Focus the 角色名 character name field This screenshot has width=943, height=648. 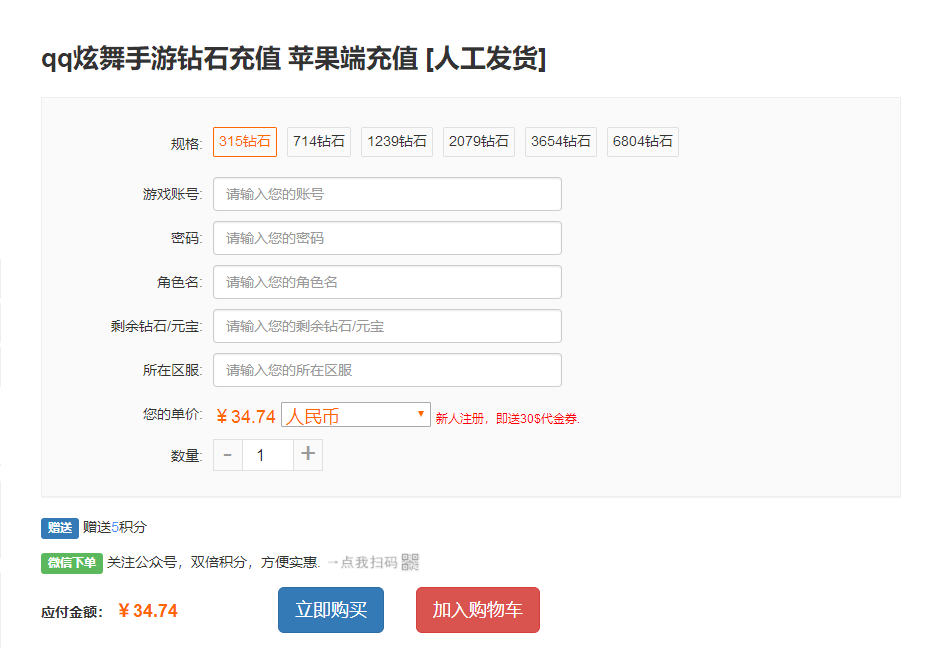tap(387, 282)
